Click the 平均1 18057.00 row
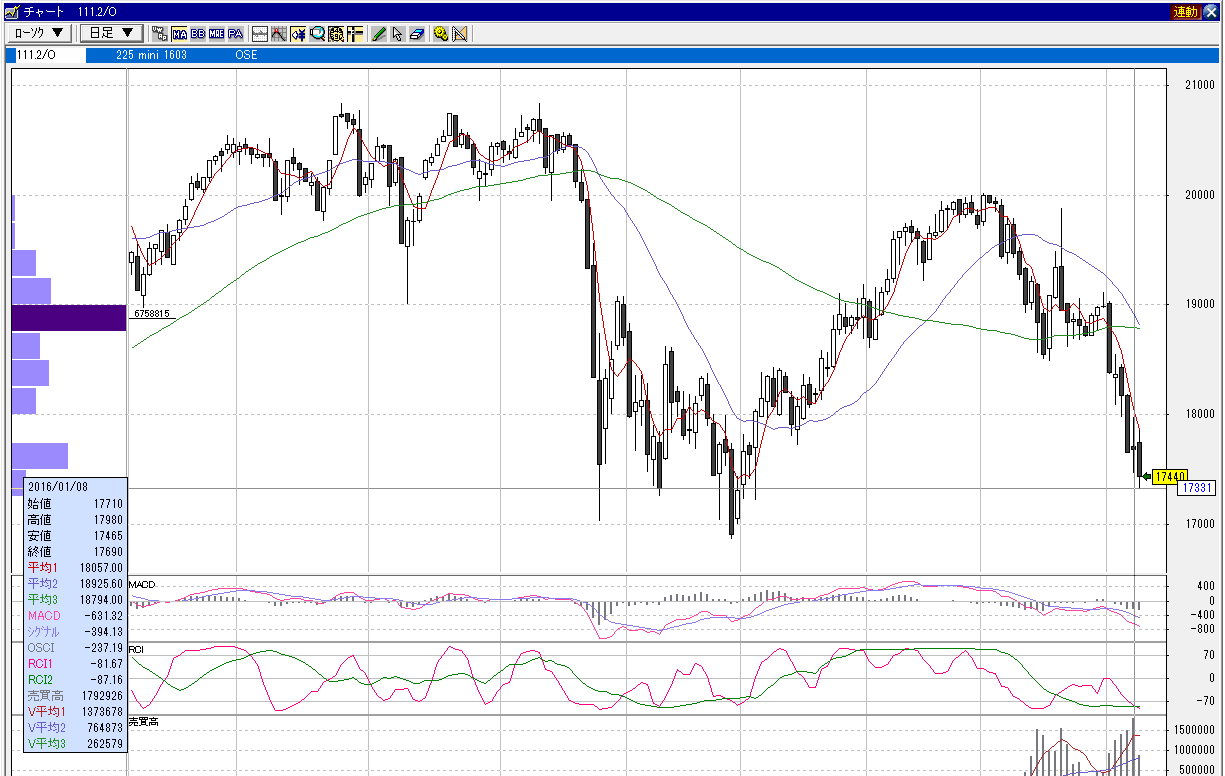1225x776 pixels. [75, 567]
